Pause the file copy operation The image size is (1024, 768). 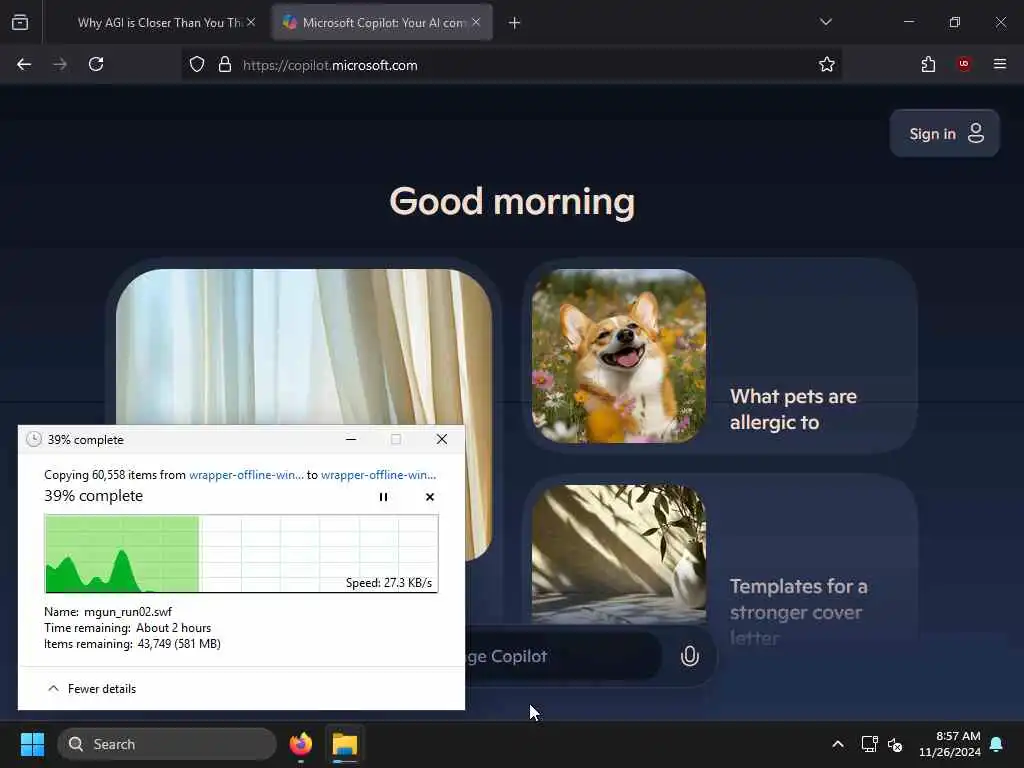383,497
